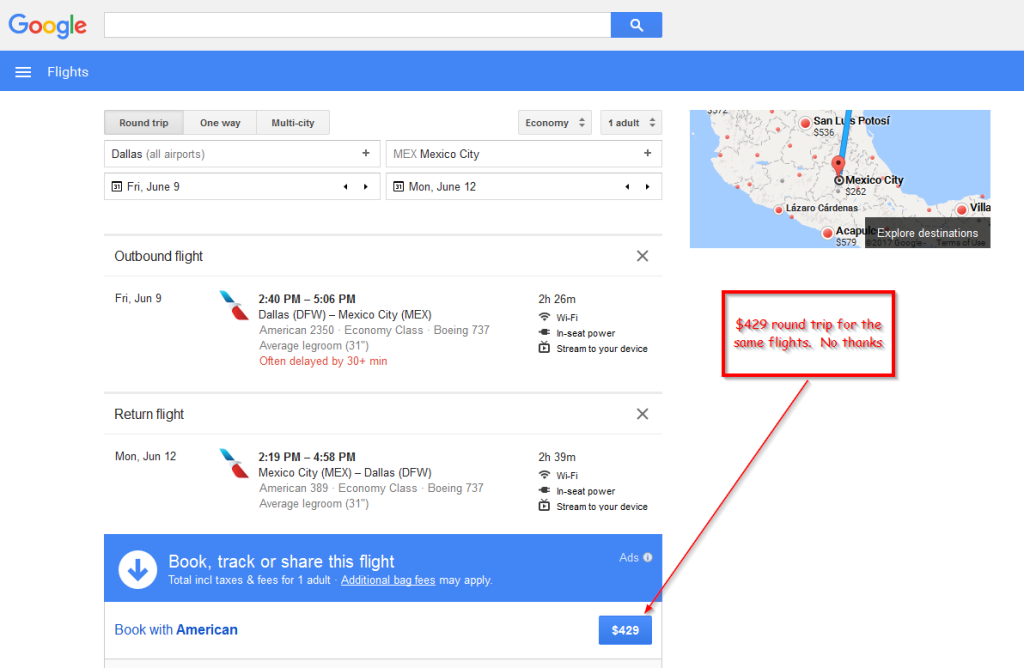Click the MEX Mexico City destination field
The height and width of the screenshot is (668, 1024).
[524, 154]
